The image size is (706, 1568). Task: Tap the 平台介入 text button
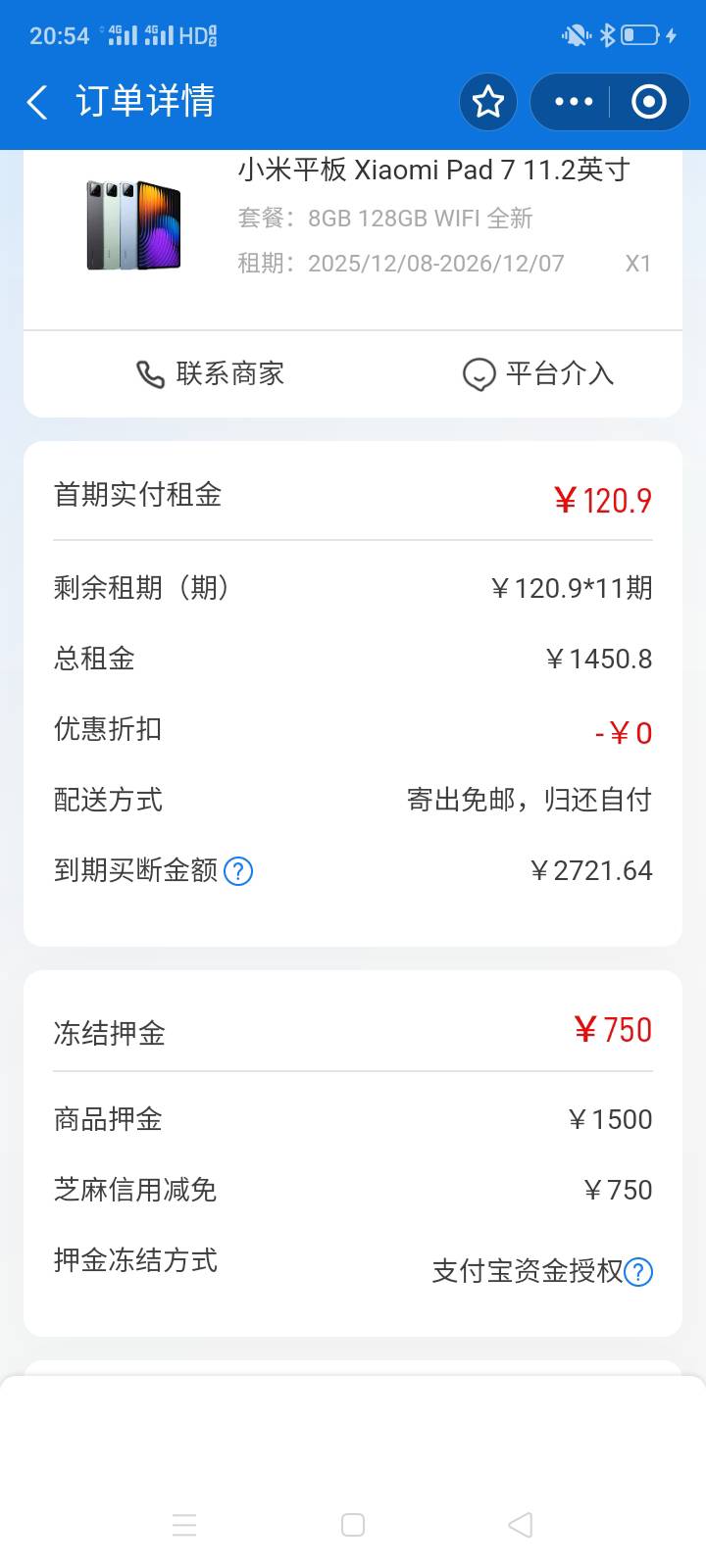[560, 373]
